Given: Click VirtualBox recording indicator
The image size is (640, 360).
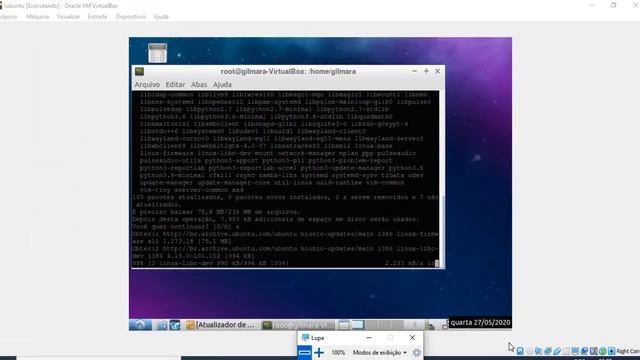Looking at the screenshot, I should [584, 351].
